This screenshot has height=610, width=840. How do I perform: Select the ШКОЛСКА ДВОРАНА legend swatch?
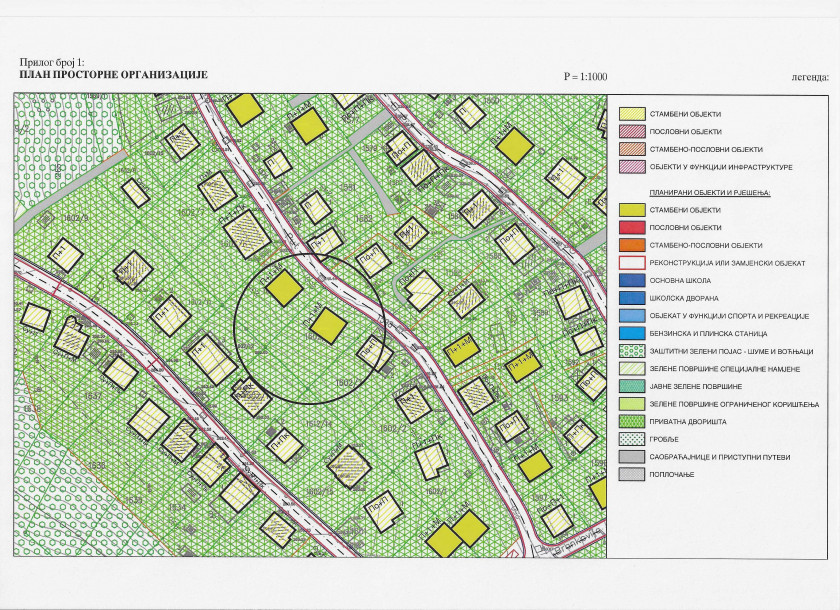pos(631,297)
